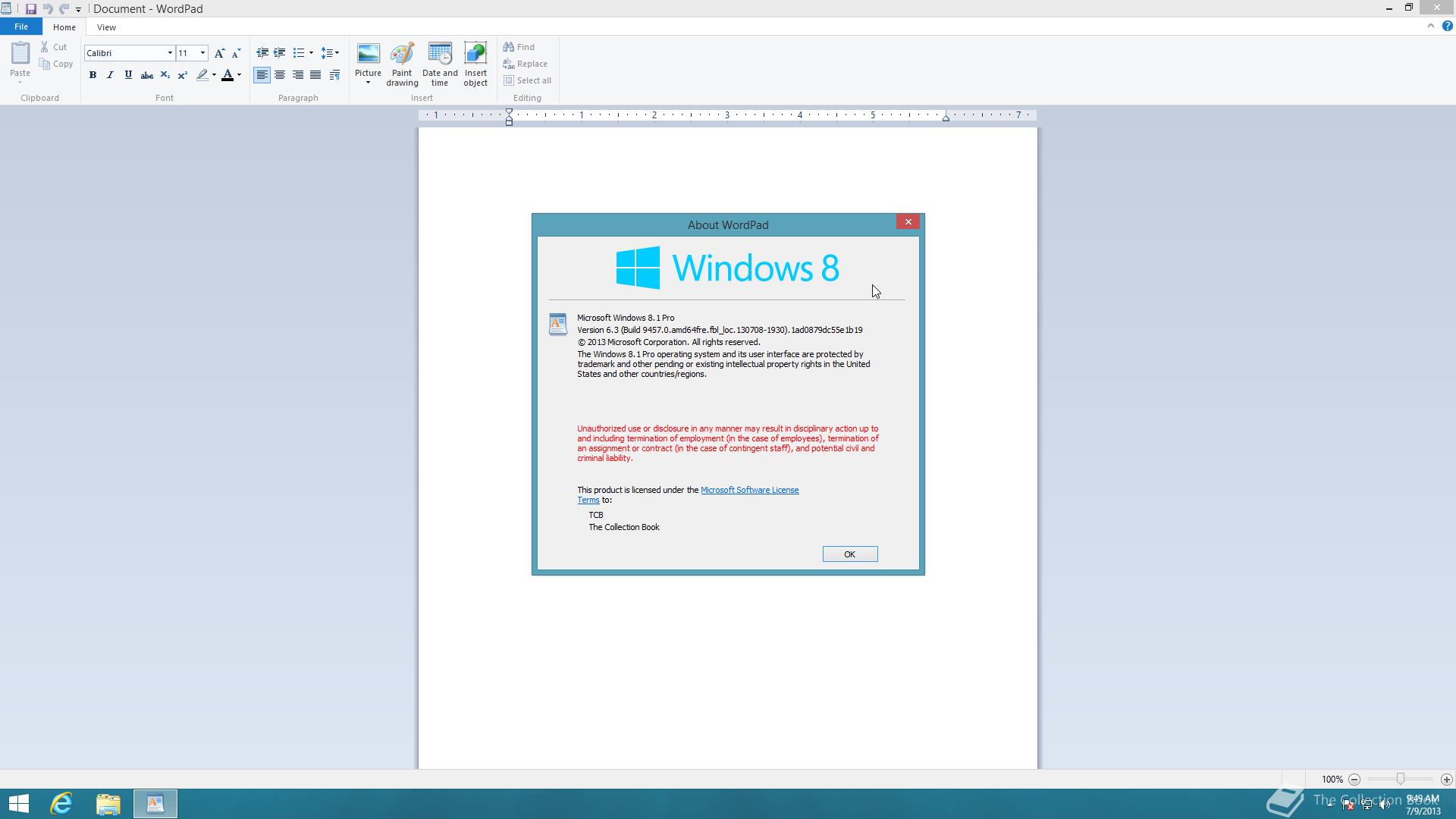Open the highlight color dropdown arrow
The width and height of the screenshot is (1456, 819).
click(214, 75)
